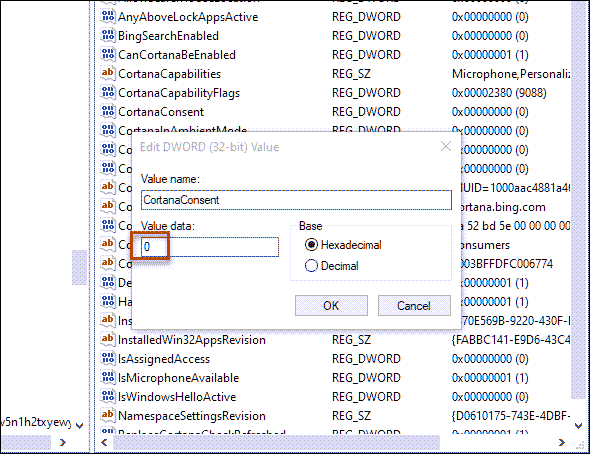Click REG_SZ type of CortanaCapabilities

tap(351, 74)
